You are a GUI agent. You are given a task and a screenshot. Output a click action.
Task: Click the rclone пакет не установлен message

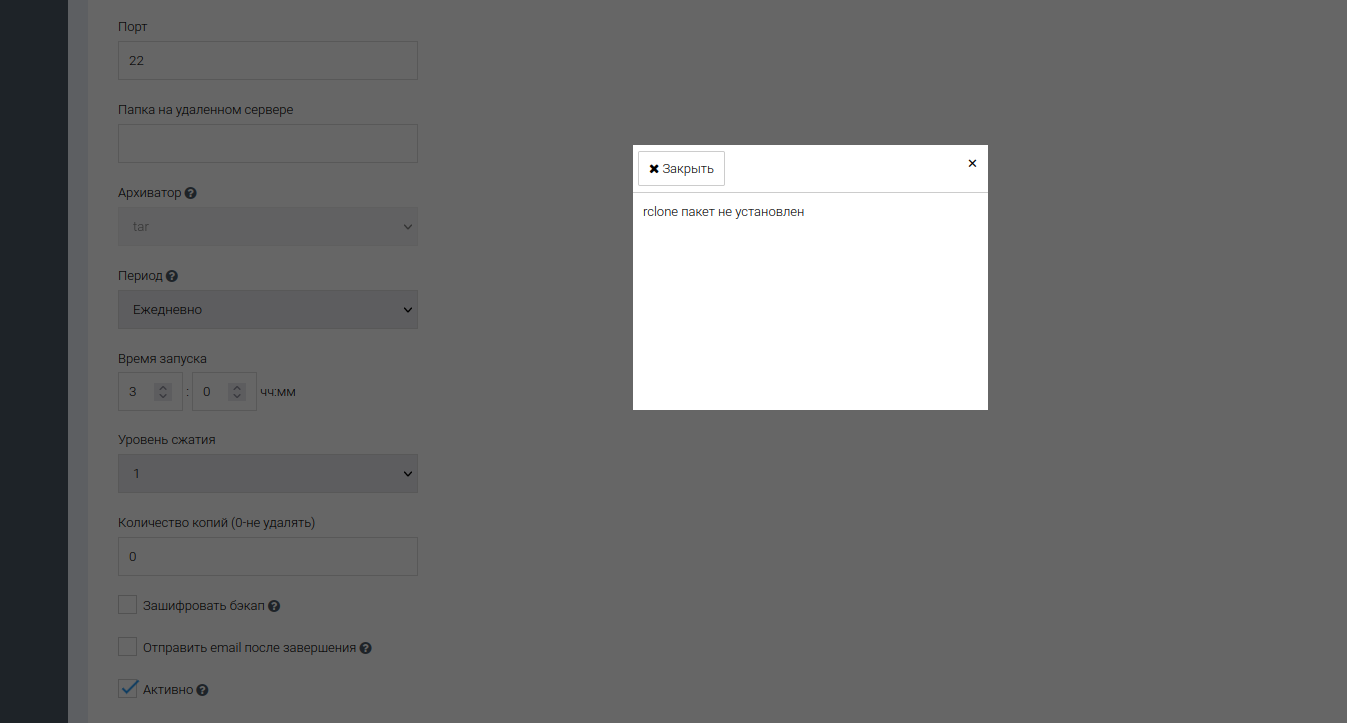click(x=723, y=212)
